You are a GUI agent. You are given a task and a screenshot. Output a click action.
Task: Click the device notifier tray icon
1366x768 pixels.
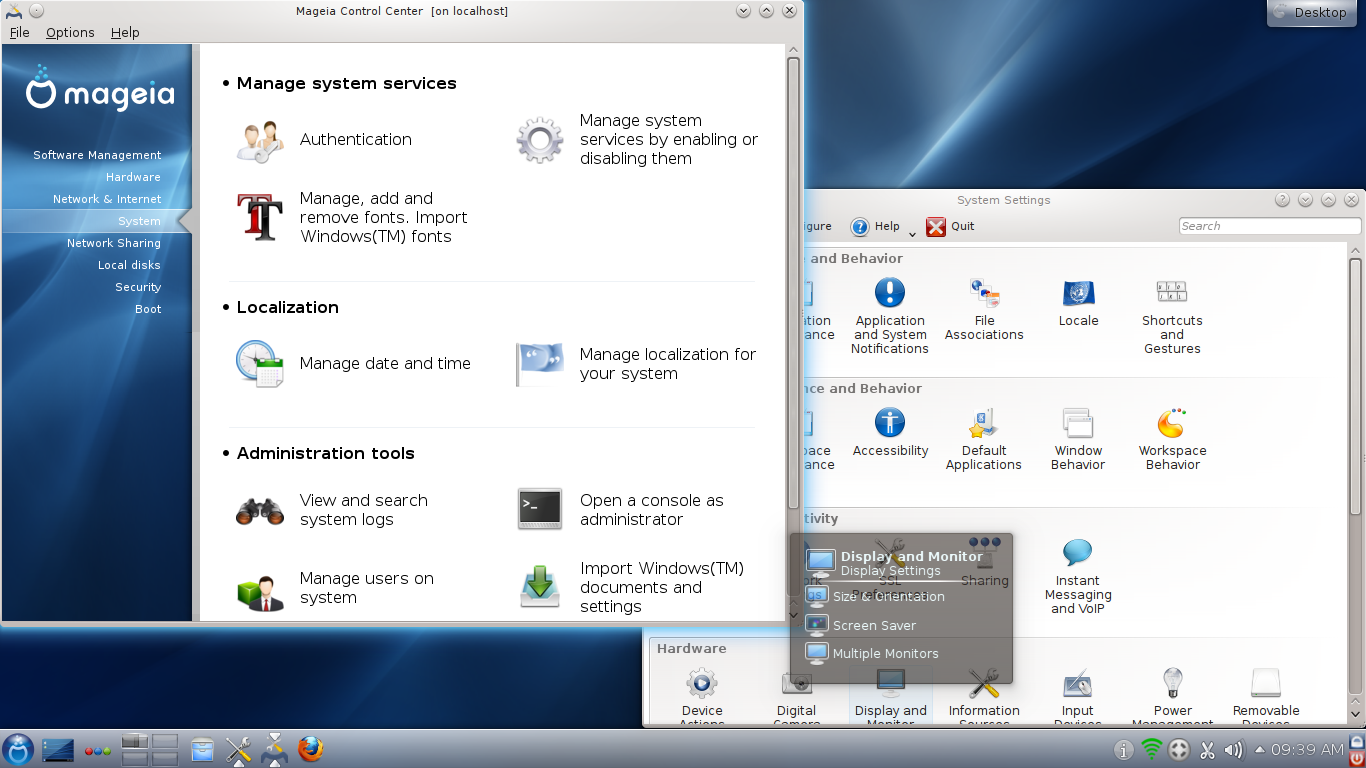[x=1179, y=749]
